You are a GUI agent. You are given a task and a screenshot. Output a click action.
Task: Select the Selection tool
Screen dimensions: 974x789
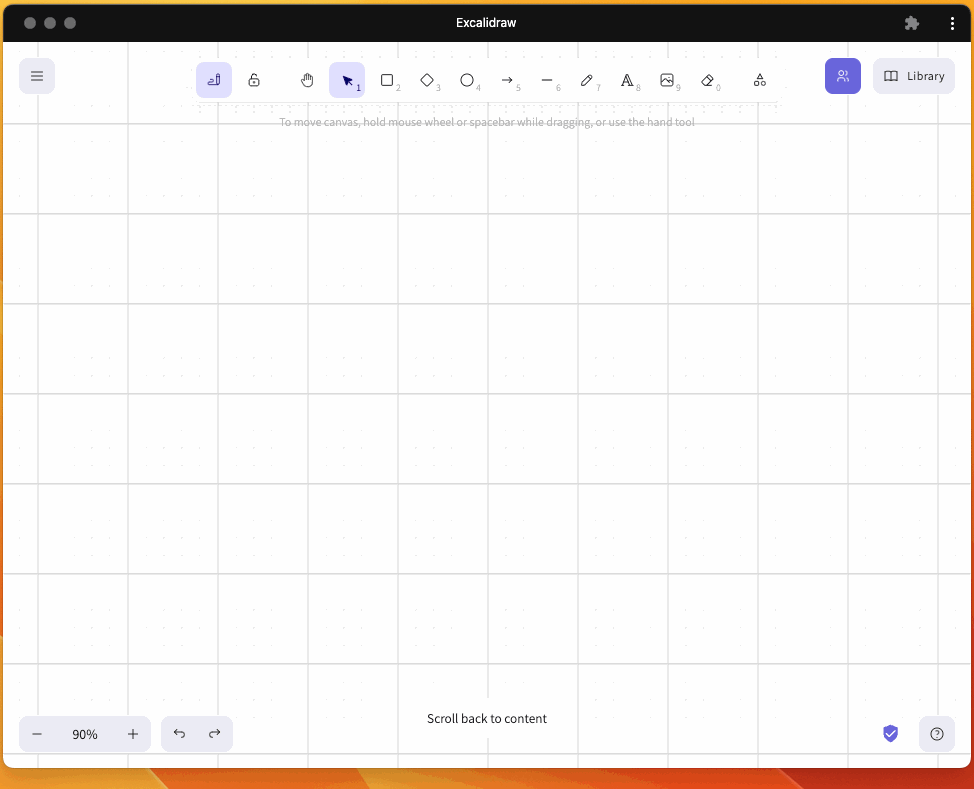coord(347,80)
